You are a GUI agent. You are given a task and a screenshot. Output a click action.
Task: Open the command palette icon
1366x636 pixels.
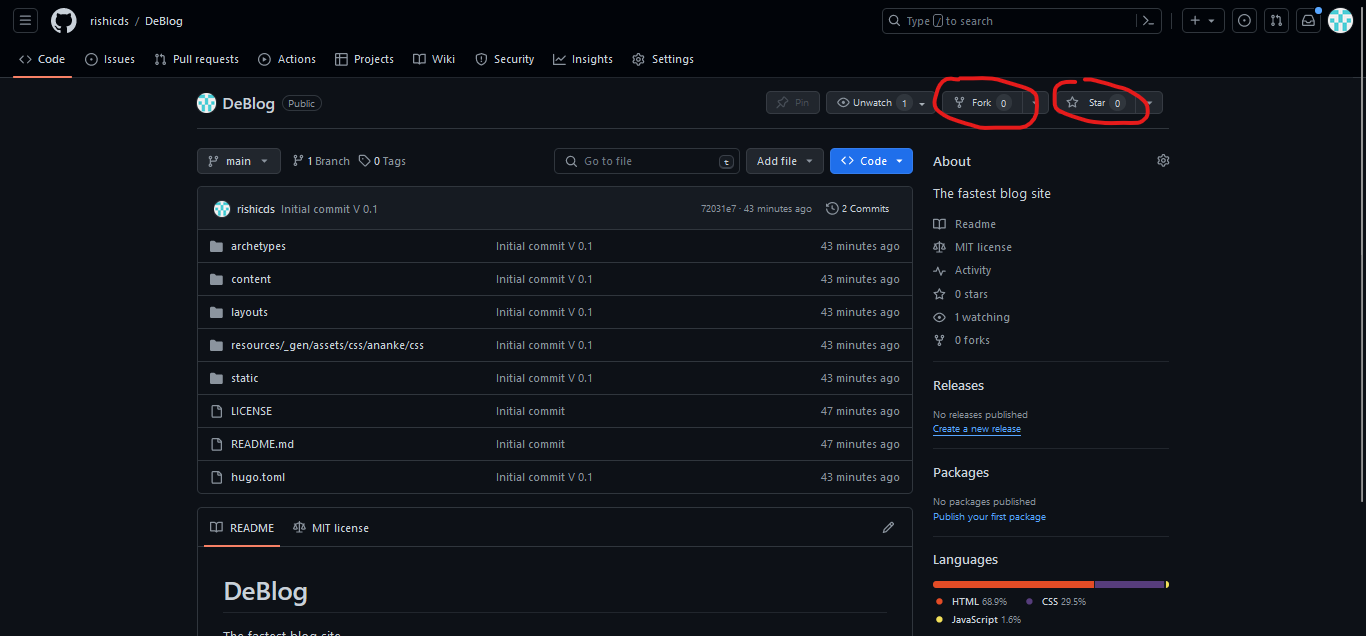click(1149, 21)
